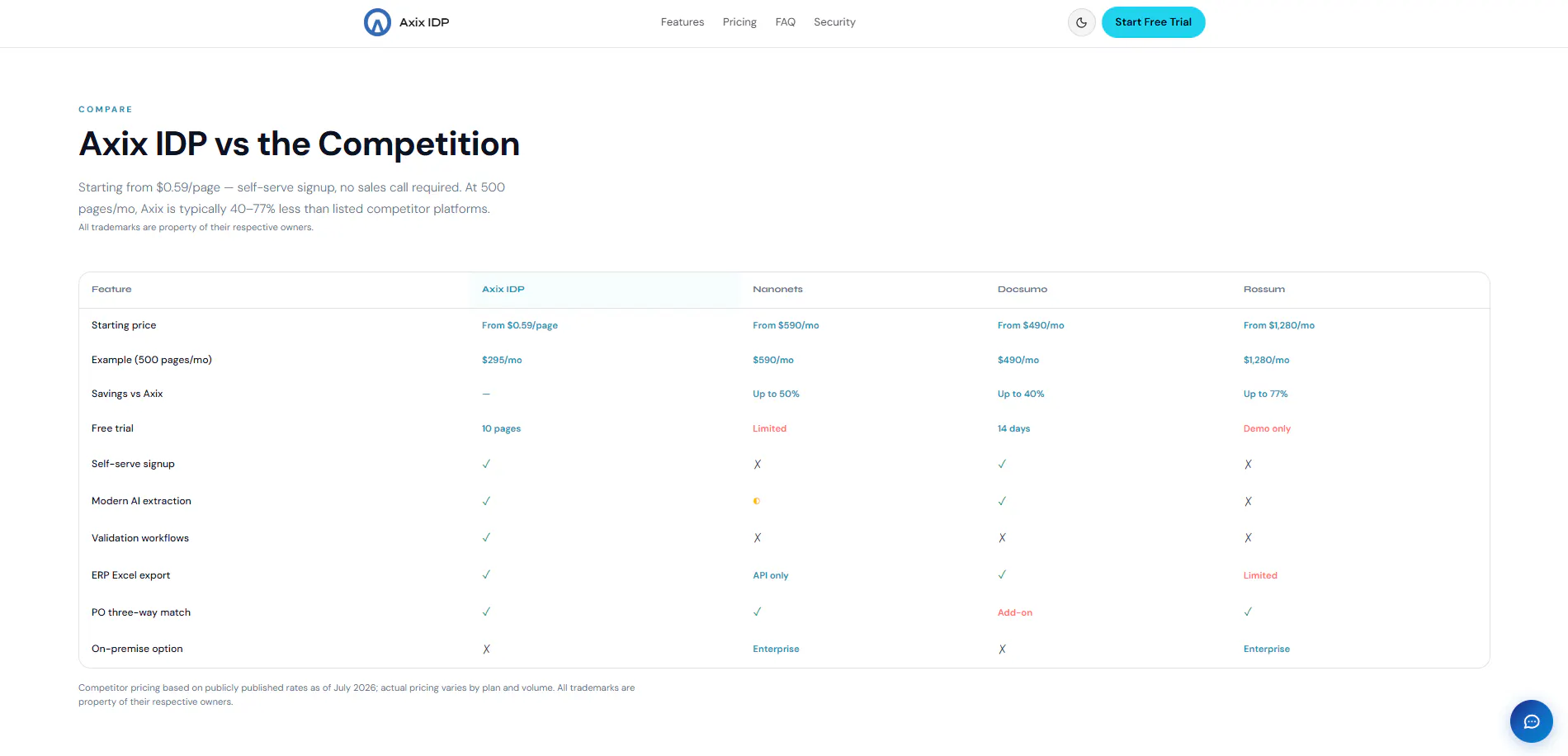Click the 'Validation workflows' row label
Viewport: 1568px width, 756px height.
(140, 538)
